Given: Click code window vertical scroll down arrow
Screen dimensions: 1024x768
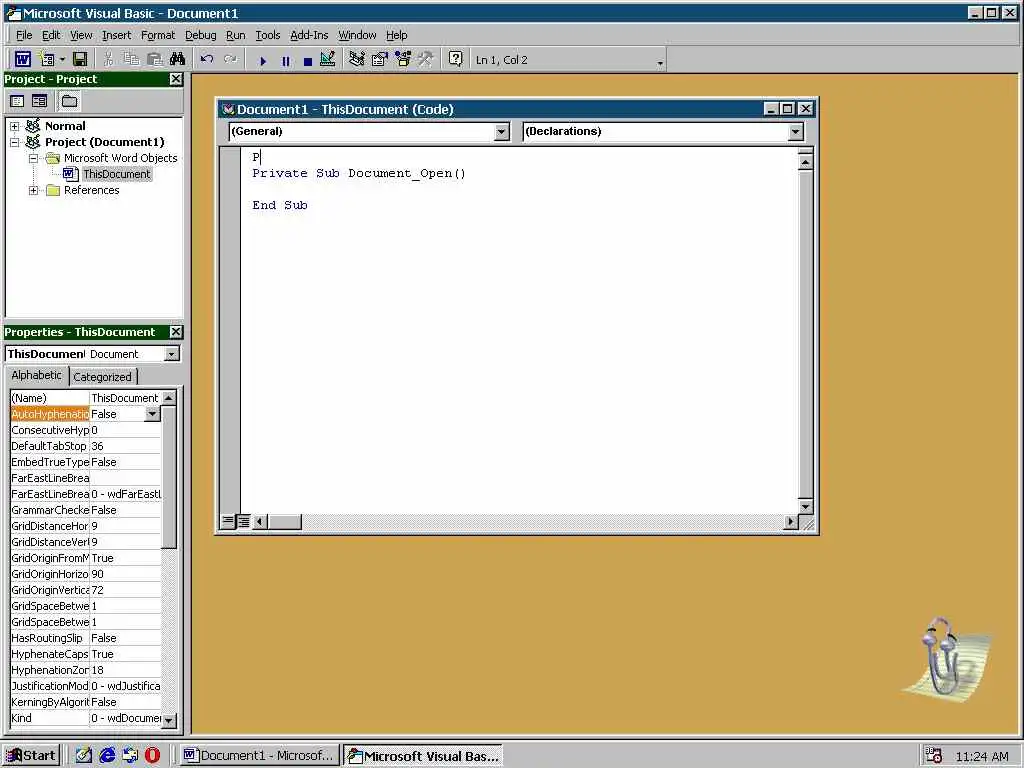Looking at the screenshot, I should (x=805, y=507).
